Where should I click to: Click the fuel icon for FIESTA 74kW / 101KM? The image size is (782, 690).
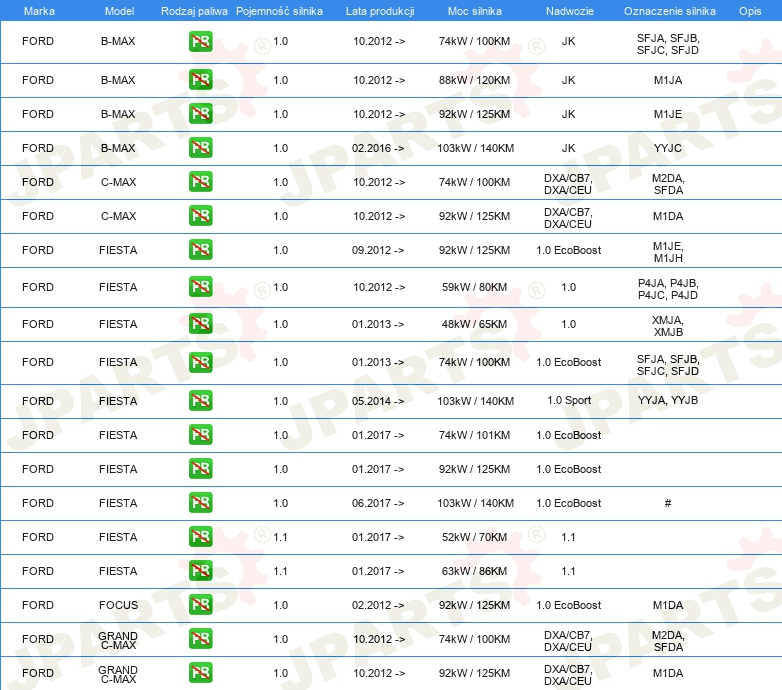200,435
